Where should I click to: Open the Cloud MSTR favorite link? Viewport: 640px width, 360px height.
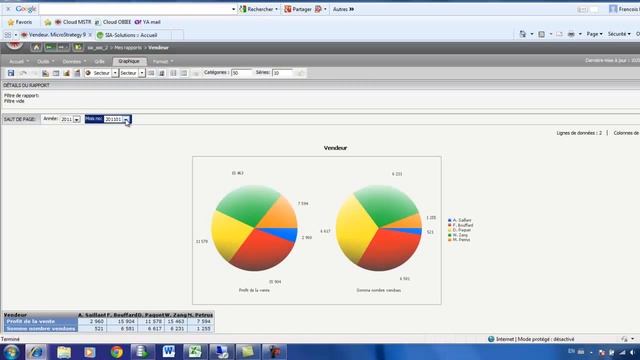coord(73,22)
